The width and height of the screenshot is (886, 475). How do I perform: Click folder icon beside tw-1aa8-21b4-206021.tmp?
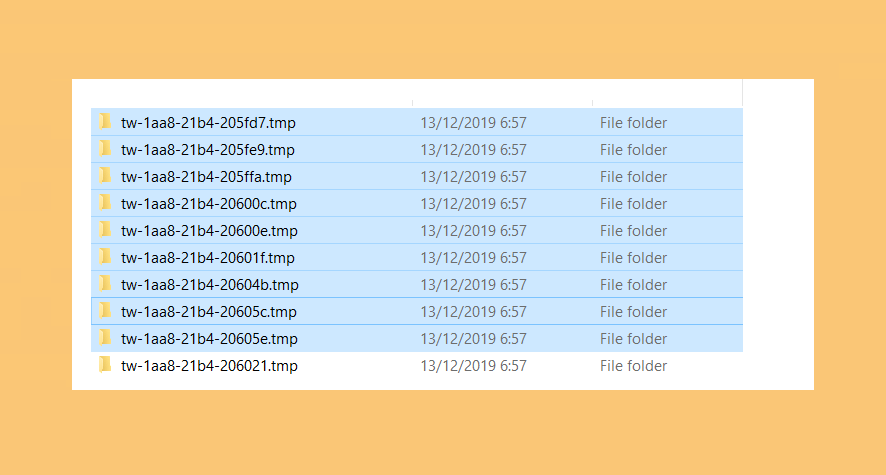(x=105, y=365)
